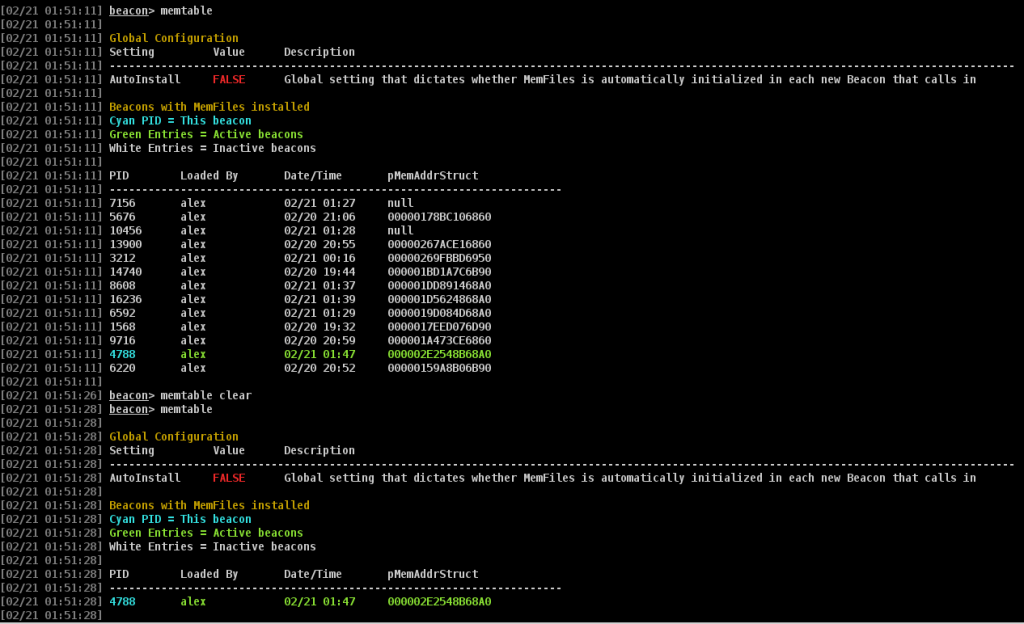Select PID 7156 in the beacon table
The height and width of the screenshot is (624, 1024).
point(122,203)
